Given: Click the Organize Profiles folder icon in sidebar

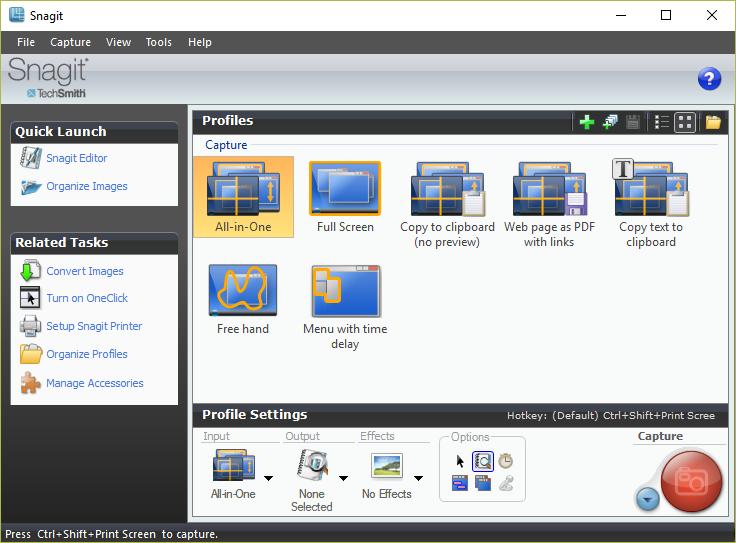Looking at the screenshot, I should (x=31, y=354).
